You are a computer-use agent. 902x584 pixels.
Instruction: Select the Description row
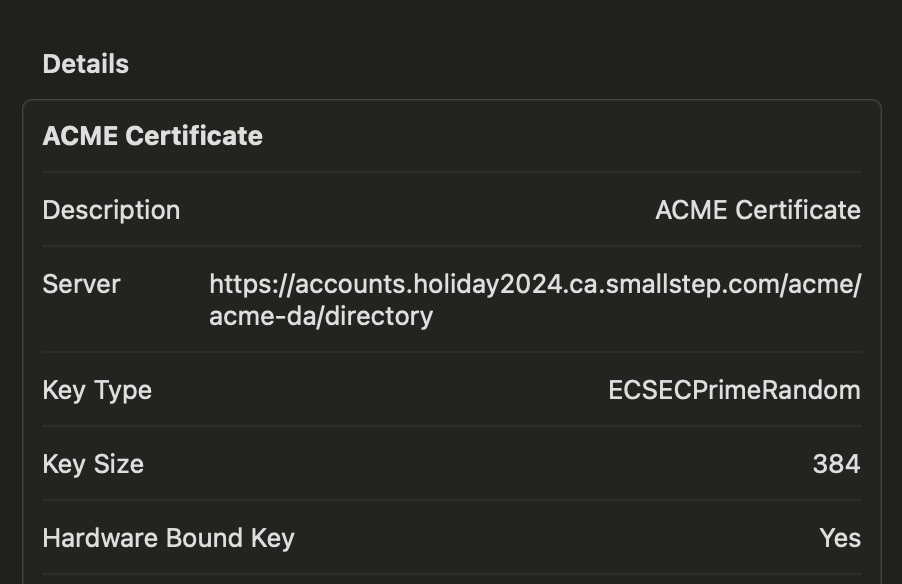pyautogui.click(x=450, y=210)
